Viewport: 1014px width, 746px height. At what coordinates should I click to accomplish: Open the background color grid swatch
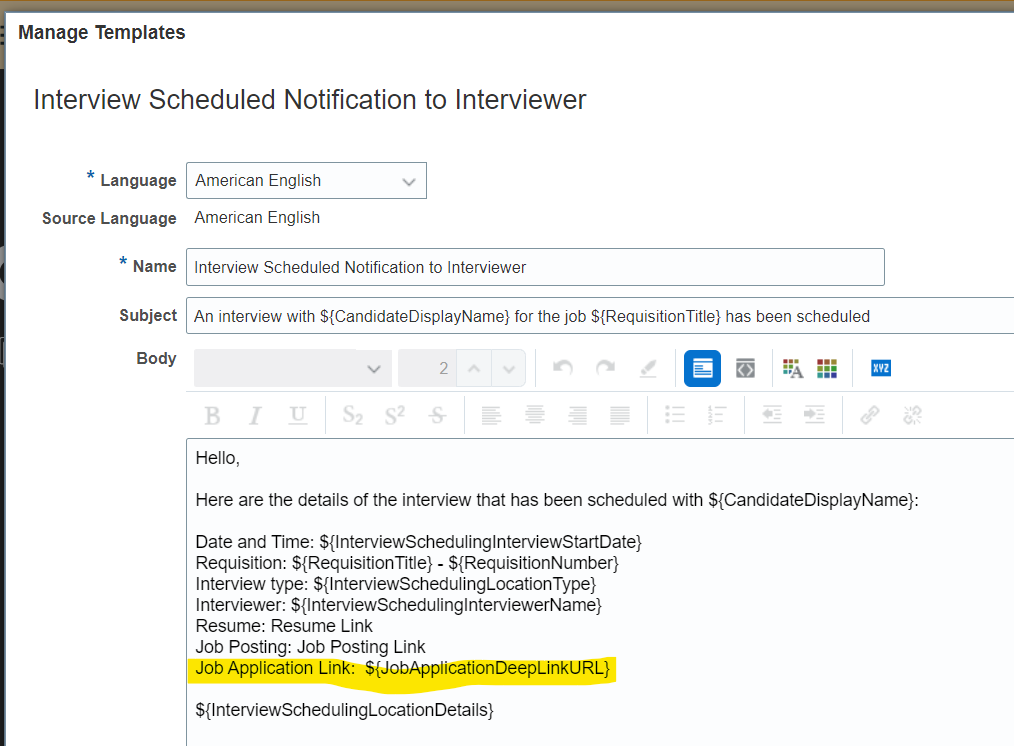pos(826,368)
